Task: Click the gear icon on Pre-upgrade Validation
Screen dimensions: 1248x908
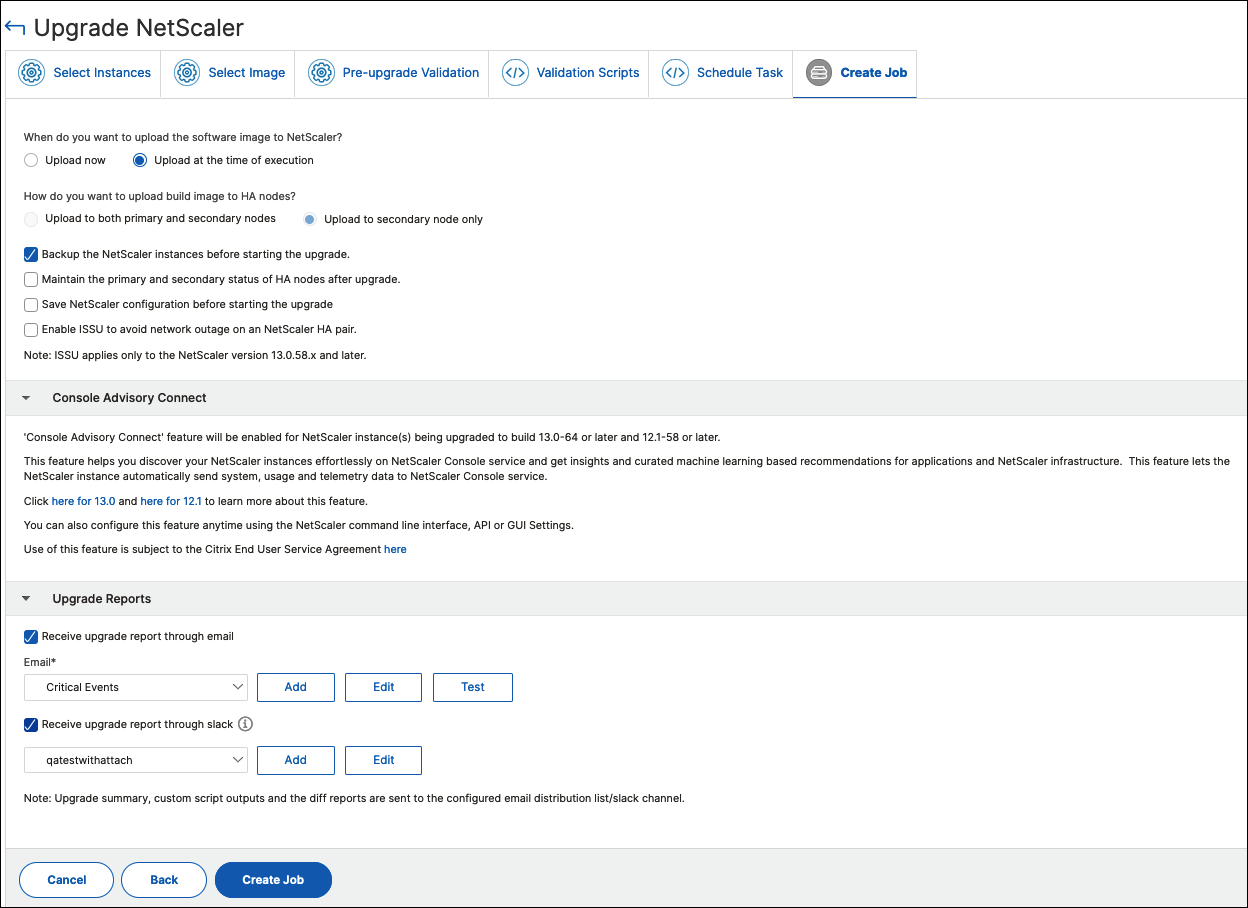Action: pyautogui.click(x=321, y=73)
